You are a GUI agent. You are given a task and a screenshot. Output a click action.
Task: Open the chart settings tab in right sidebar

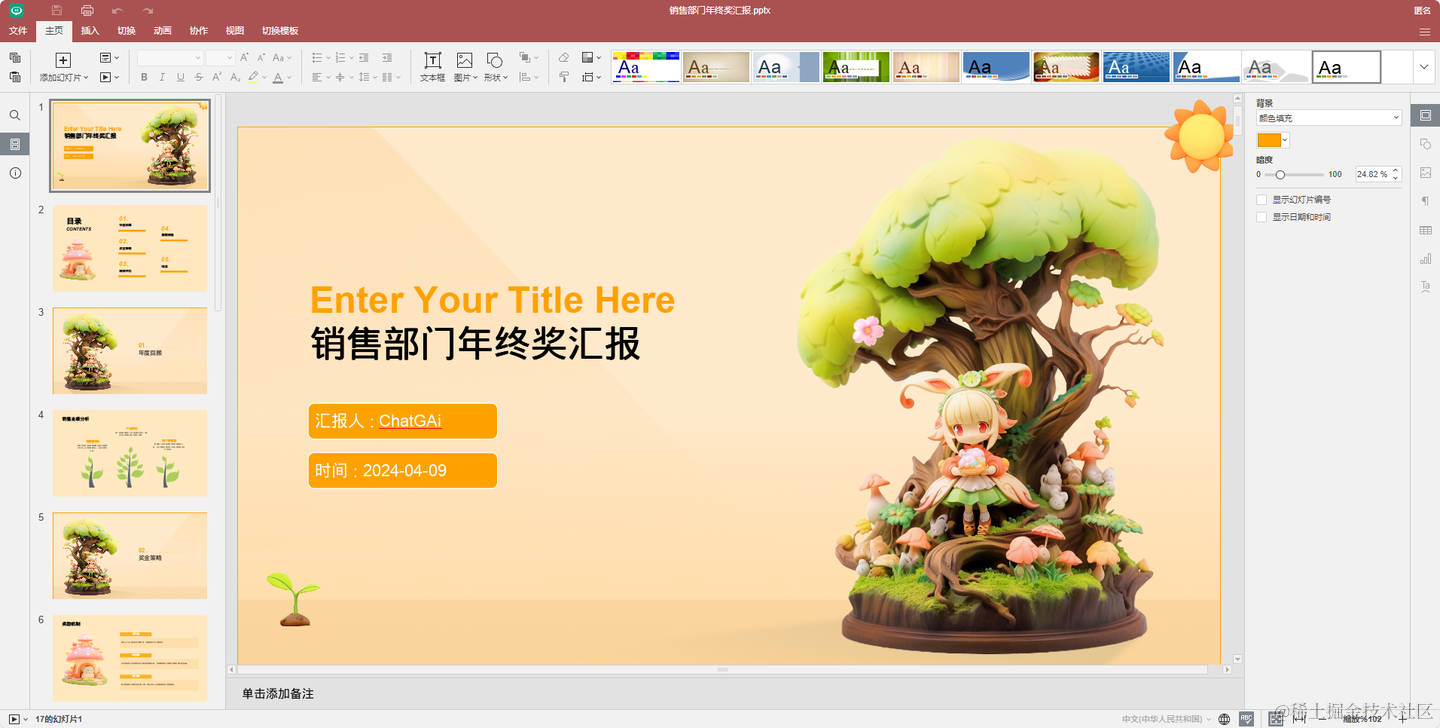(1426, 259)
